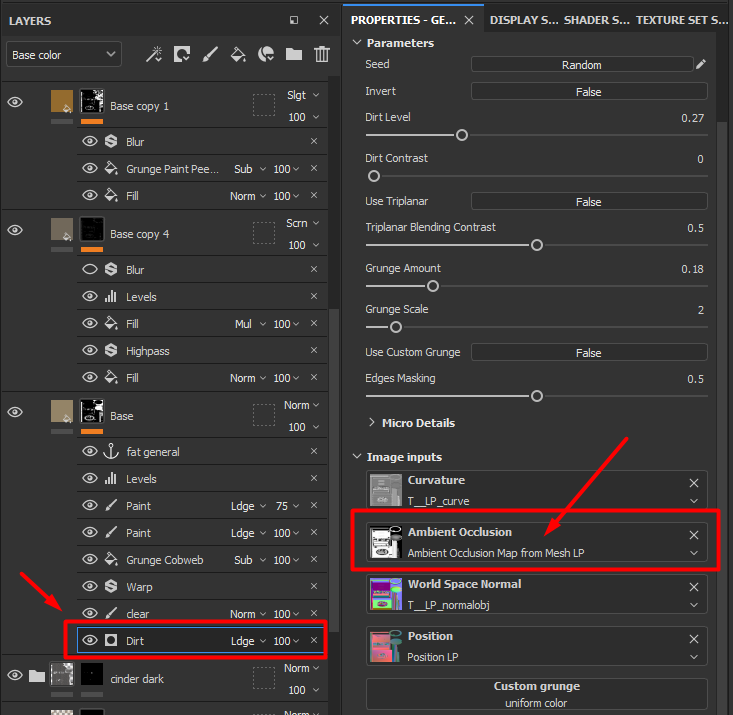
Task: Add a fill layer with bucket icon
Action: pyautogui.click(x=238, y=54)
